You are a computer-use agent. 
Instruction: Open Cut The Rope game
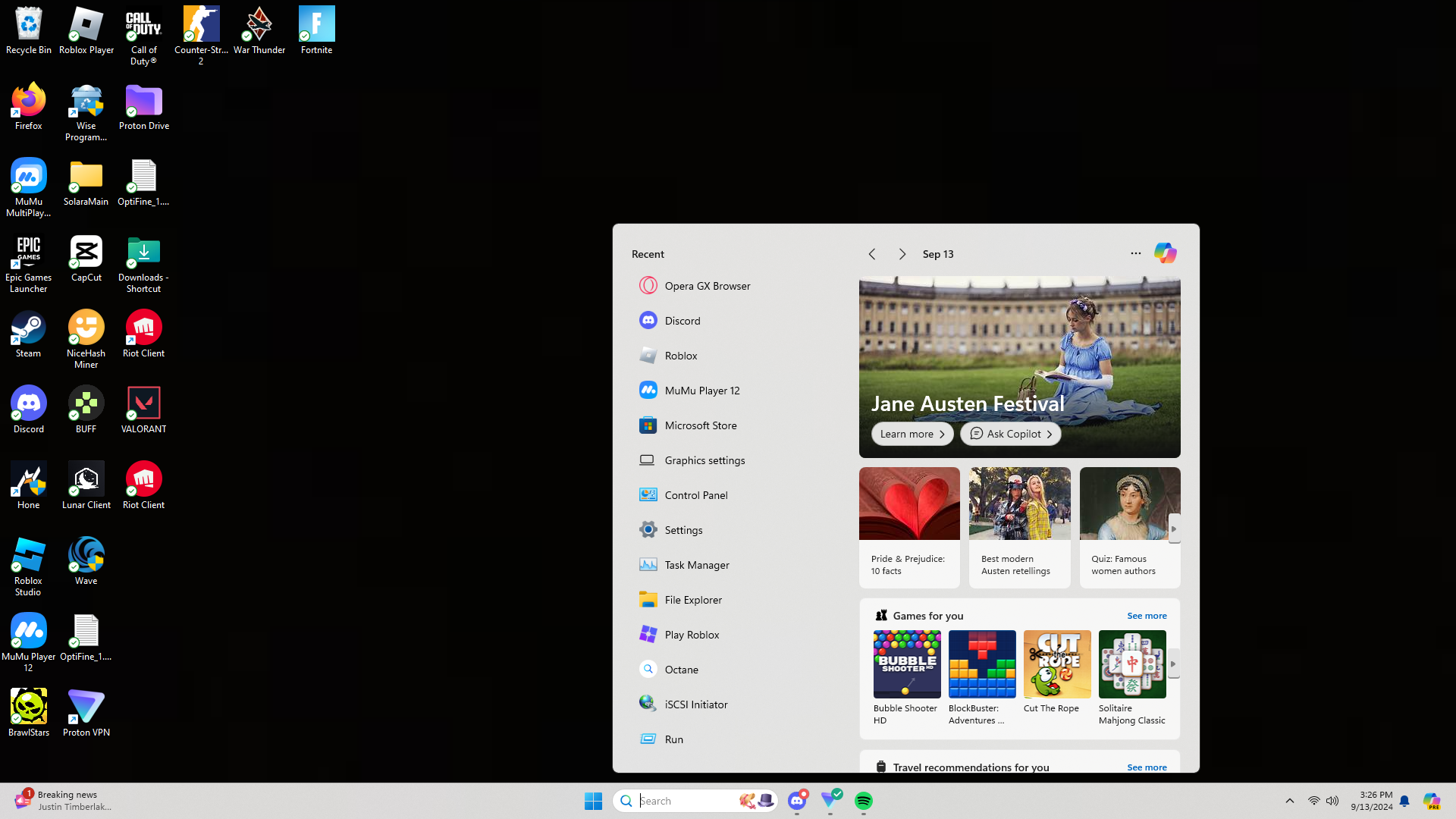tap(1057, 673)
